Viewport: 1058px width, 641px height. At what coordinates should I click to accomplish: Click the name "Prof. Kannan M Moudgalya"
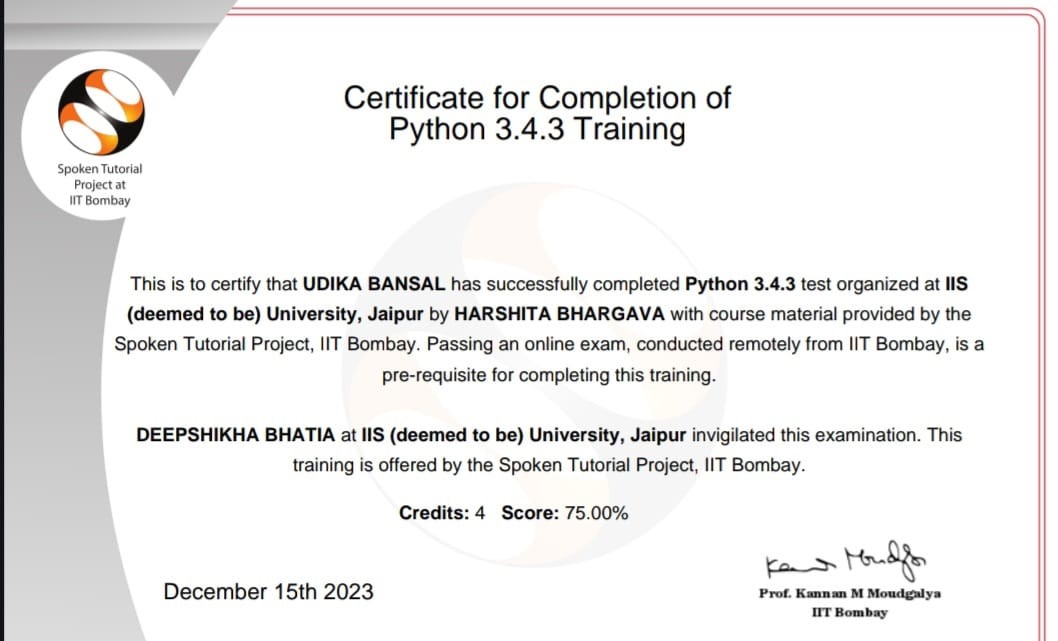coord(850,594)
